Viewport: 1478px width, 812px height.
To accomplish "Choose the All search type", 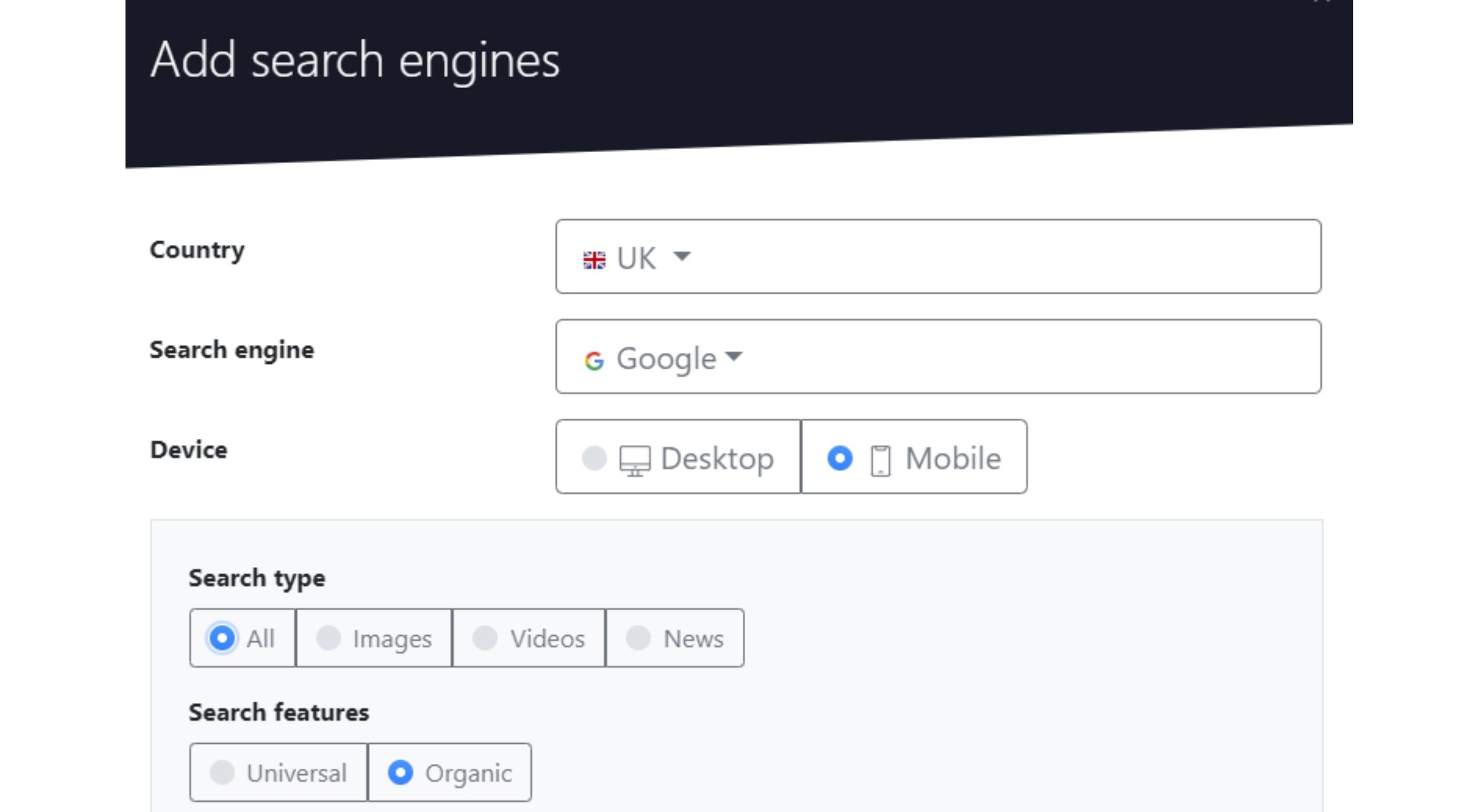I will click(x=243, y=638).
